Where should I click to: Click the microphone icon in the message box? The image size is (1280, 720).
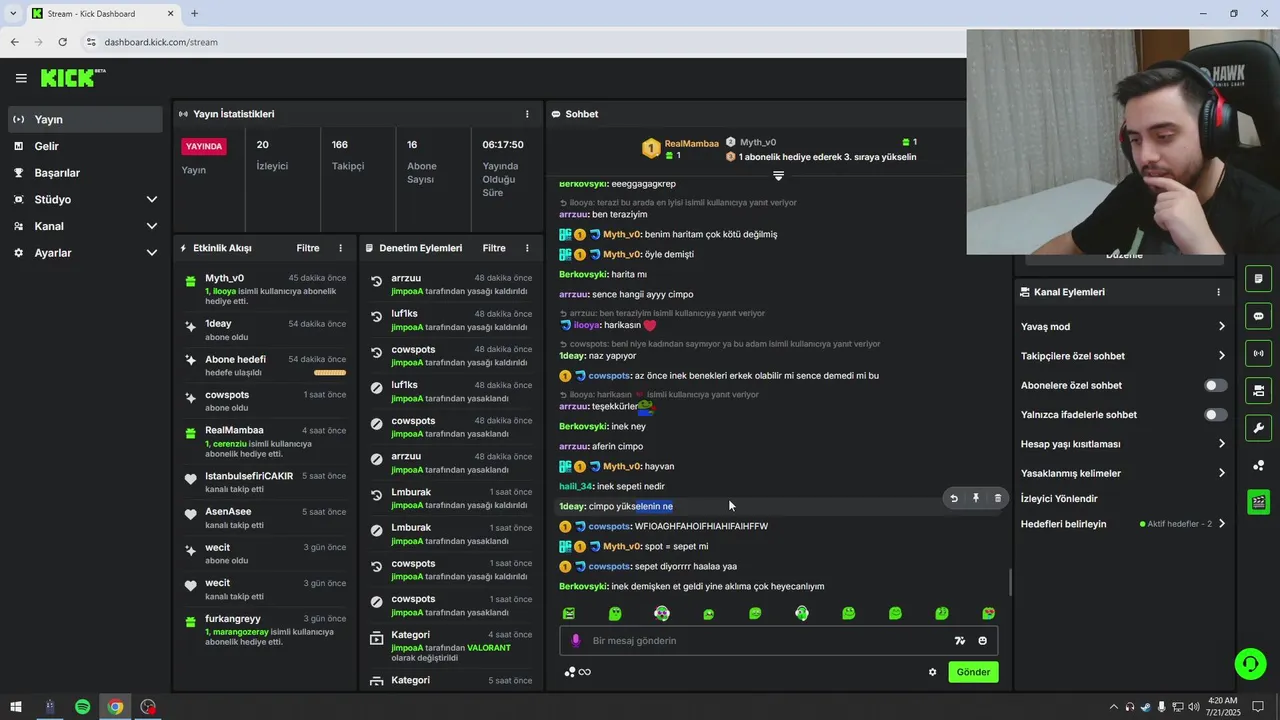[x=575, y=641]
